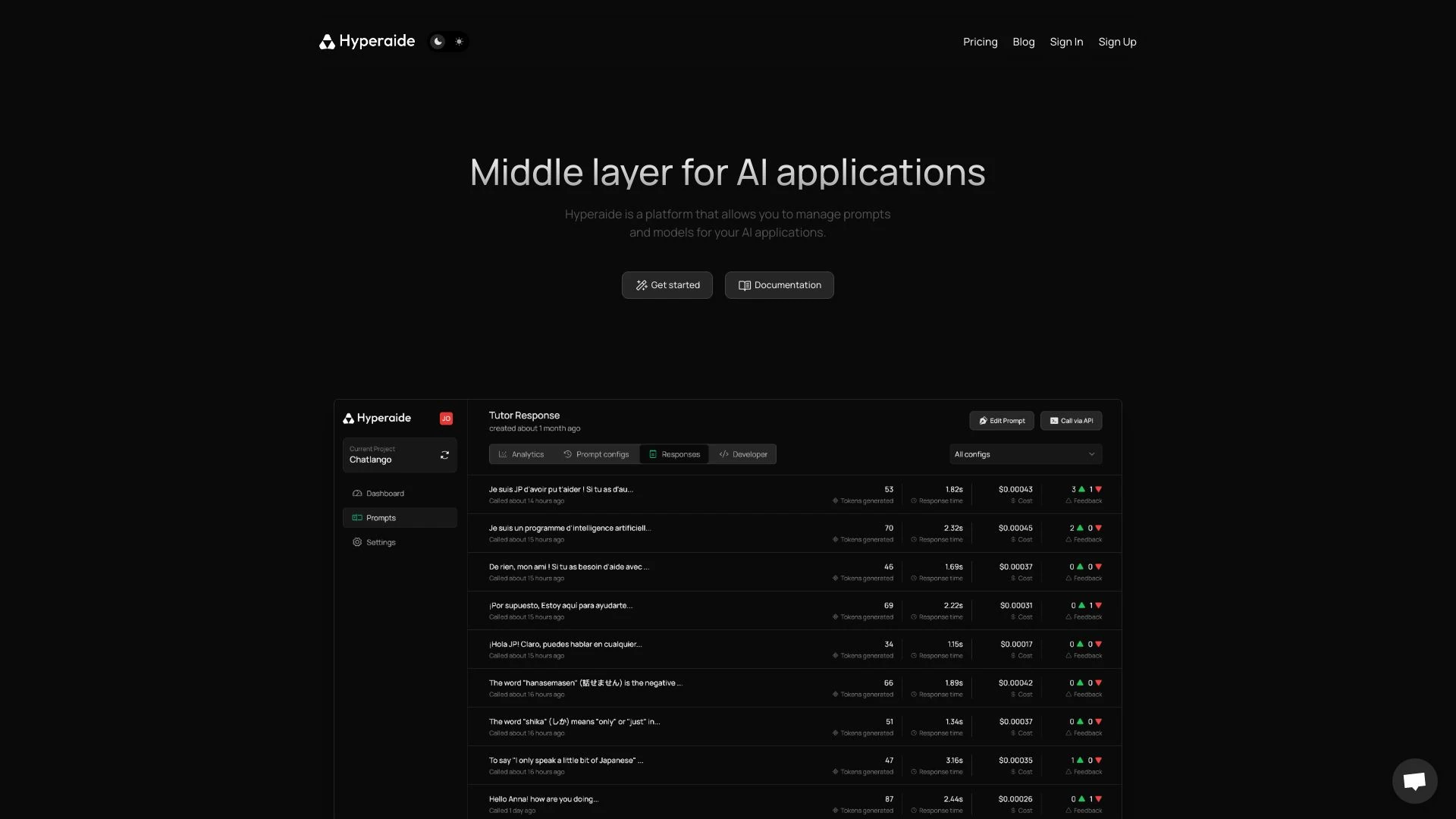The image size is (1456, 819).
Task: Open the chat support bubble
Action: 1414,781
